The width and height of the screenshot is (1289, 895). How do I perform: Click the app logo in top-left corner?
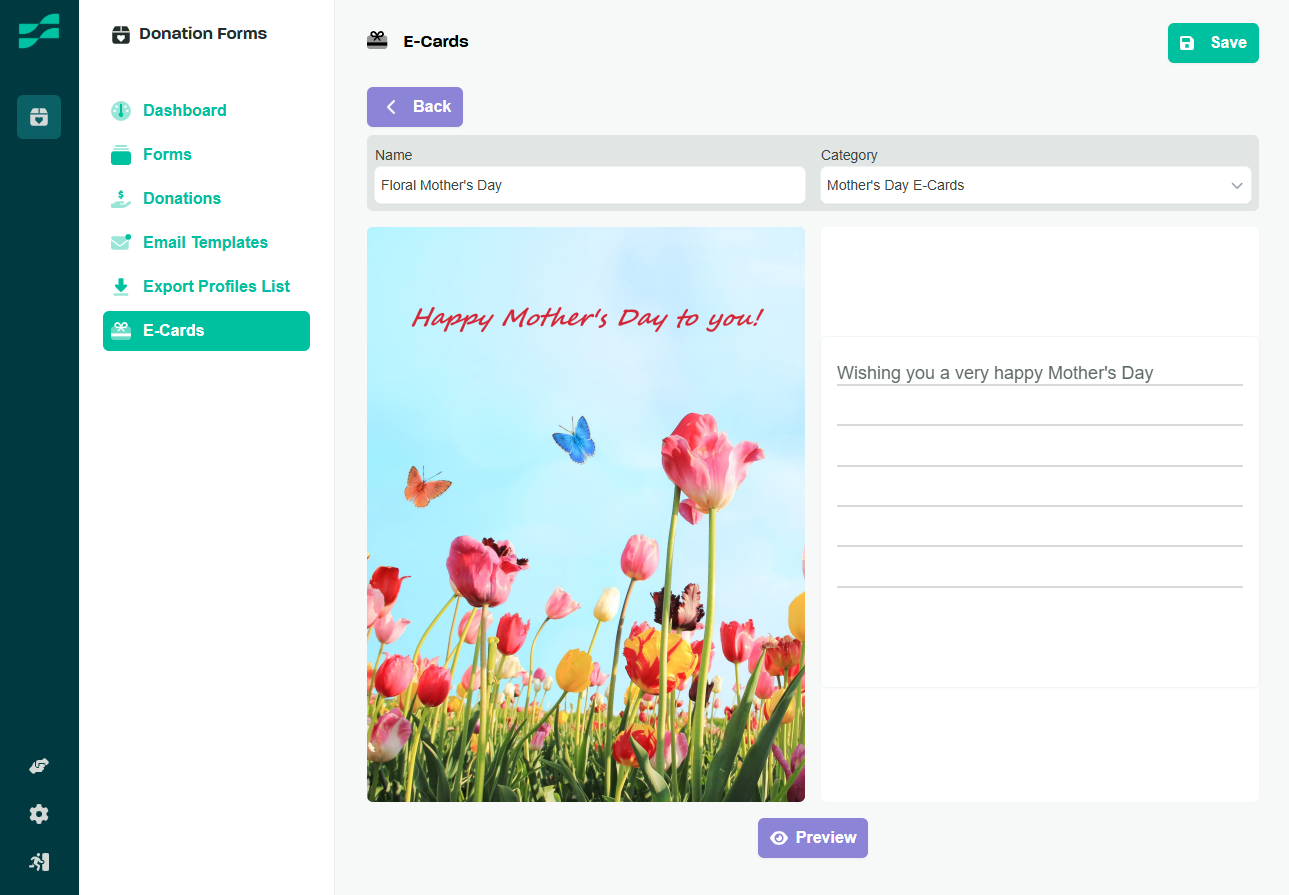(x=39, y=31)
